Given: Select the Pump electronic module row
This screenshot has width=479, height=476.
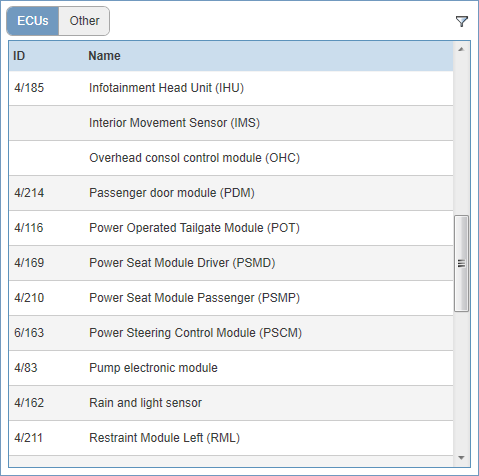Looking at the screenshot, I should (x=231, y=368).
